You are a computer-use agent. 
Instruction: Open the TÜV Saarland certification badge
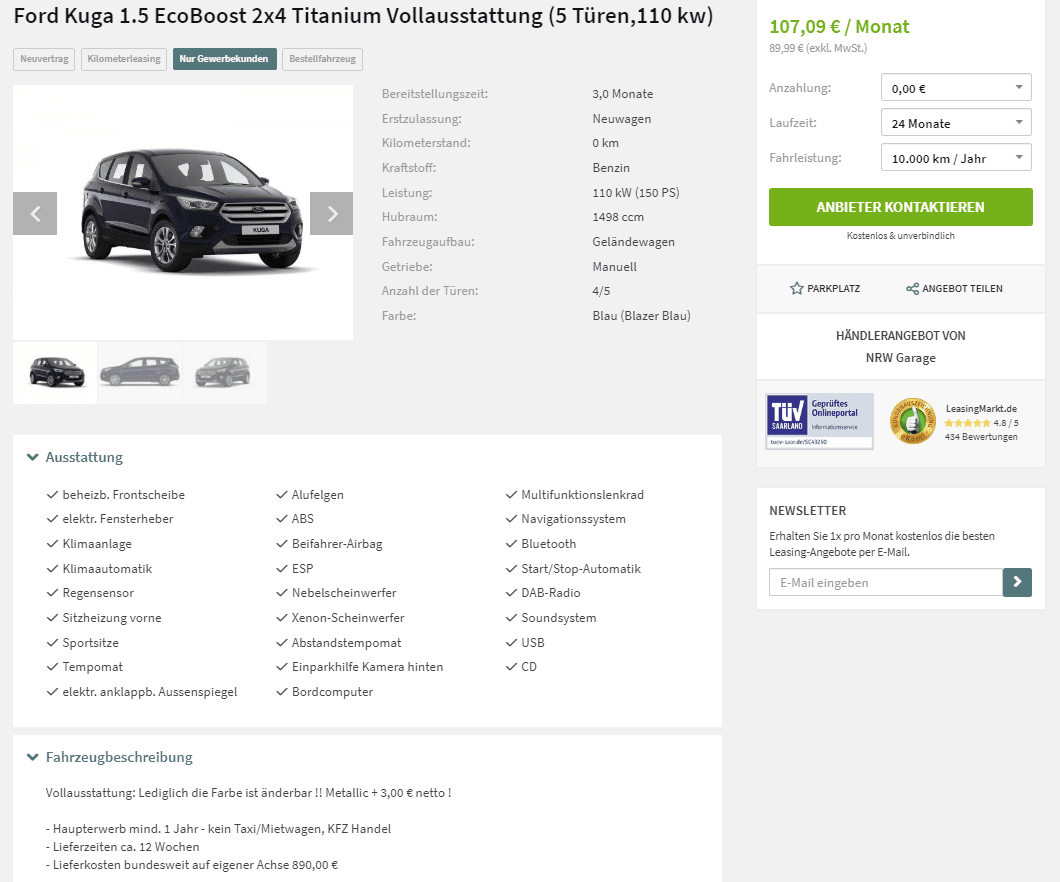click(819, 422)
